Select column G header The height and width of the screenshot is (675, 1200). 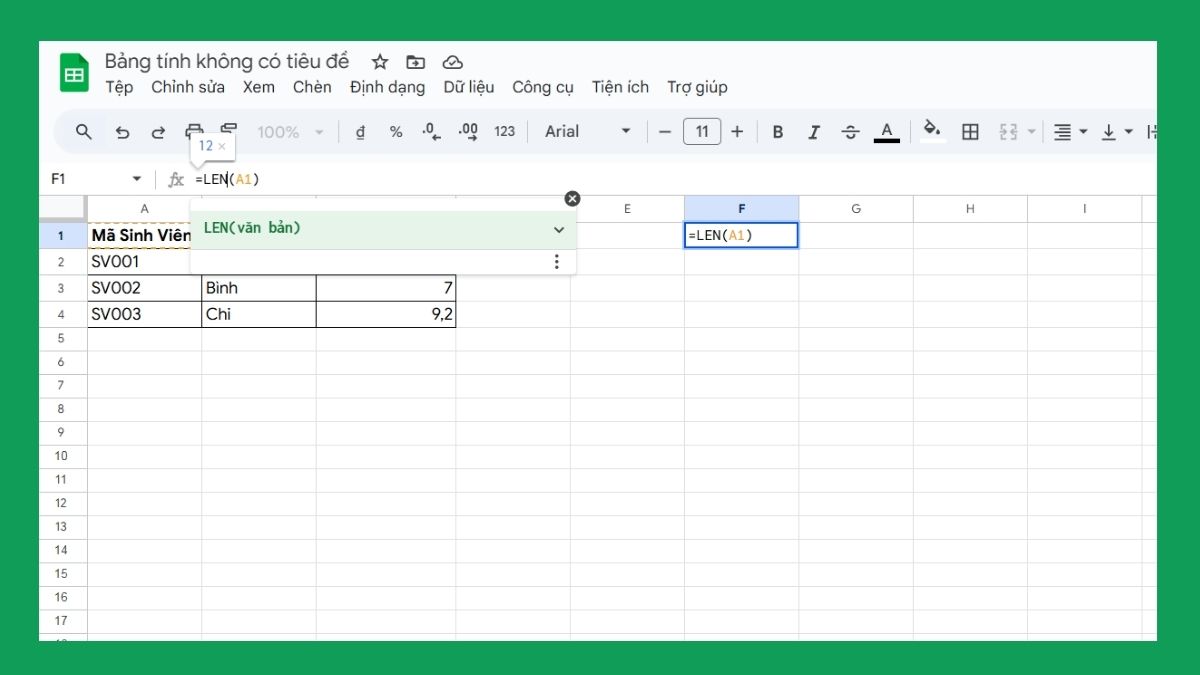click(856, 208)
